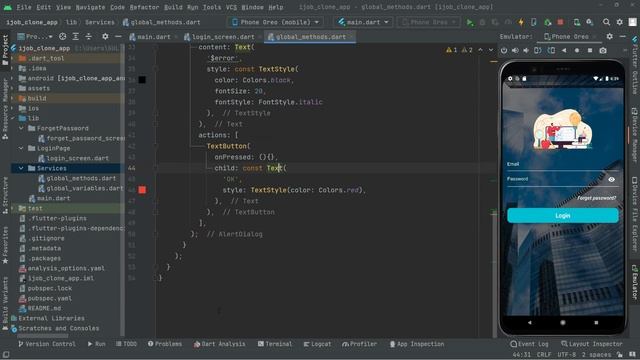Open Version Control tool window
Image resolution: width=640 pixels, height=360 pixels.
click(x=47, y=344)
